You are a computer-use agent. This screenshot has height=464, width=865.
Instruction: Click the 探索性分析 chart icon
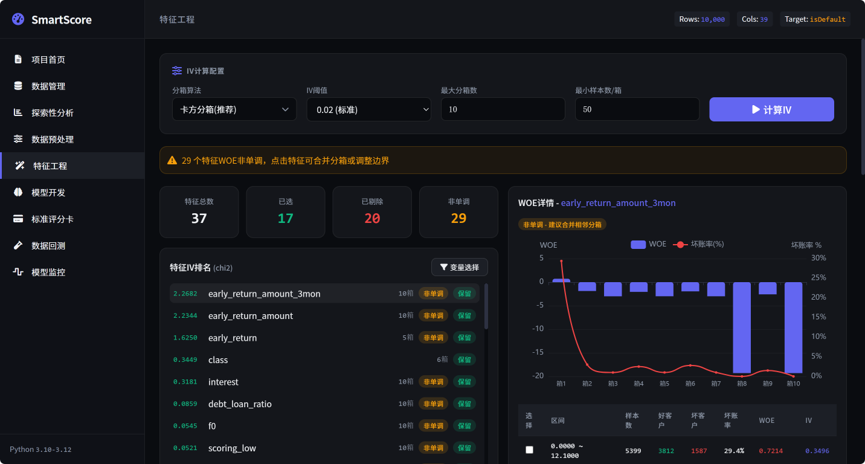18,112
